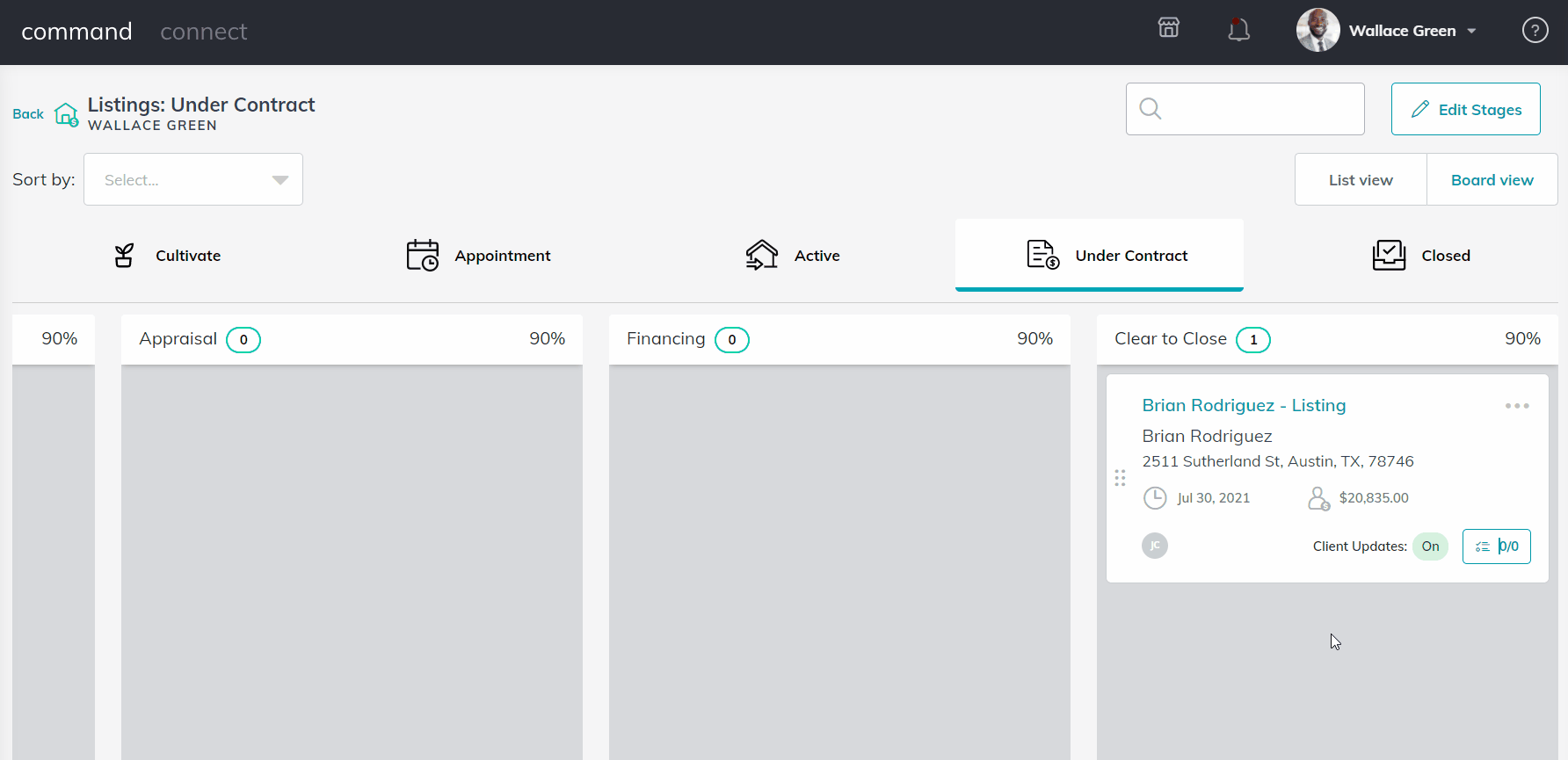Viewport: 1568px width, 760px height.
Task: Switch to List view
Action: (1361, 179)
